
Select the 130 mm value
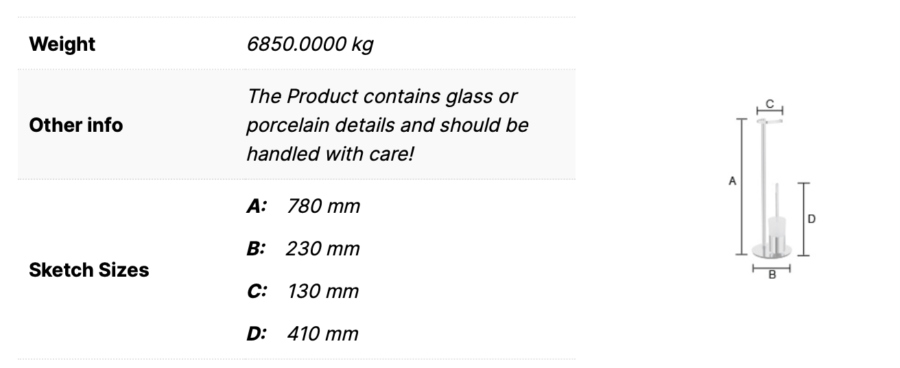(323, 291)
